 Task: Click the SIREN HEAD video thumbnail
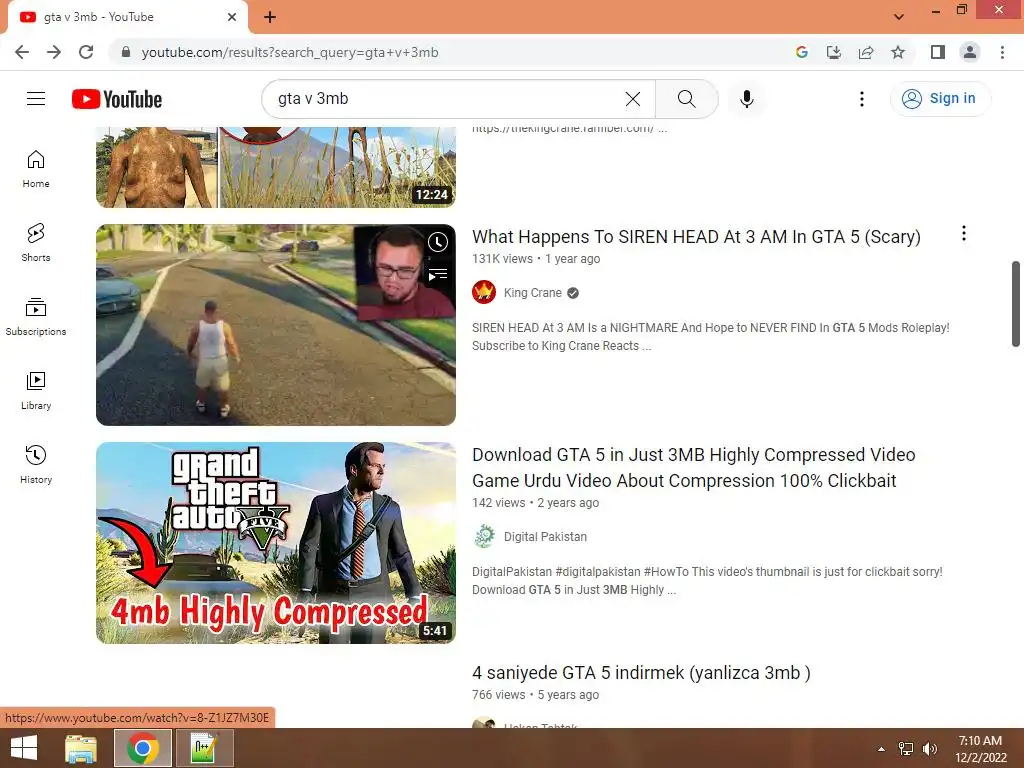[276, 325]
